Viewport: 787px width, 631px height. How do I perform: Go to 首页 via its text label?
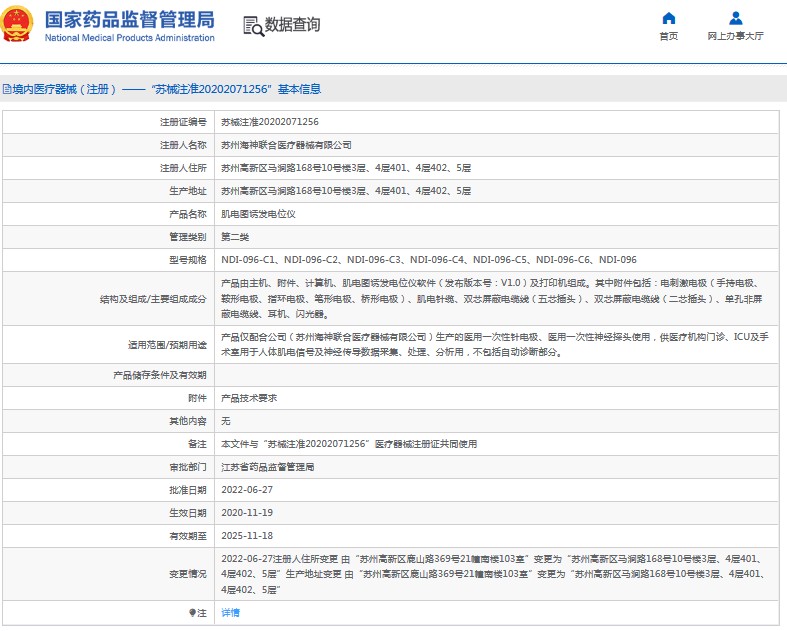click(668, 36)
